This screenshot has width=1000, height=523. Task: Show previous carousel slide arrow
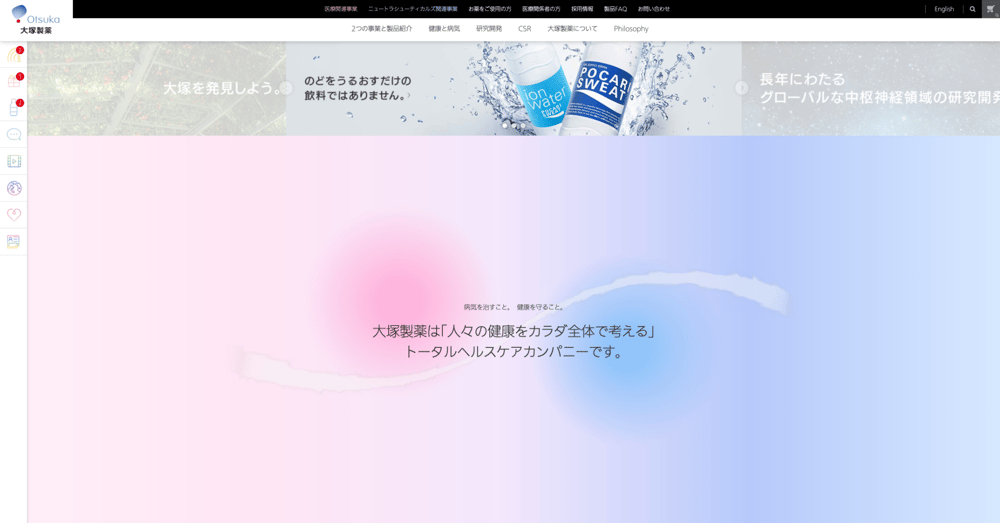point(286,88)
